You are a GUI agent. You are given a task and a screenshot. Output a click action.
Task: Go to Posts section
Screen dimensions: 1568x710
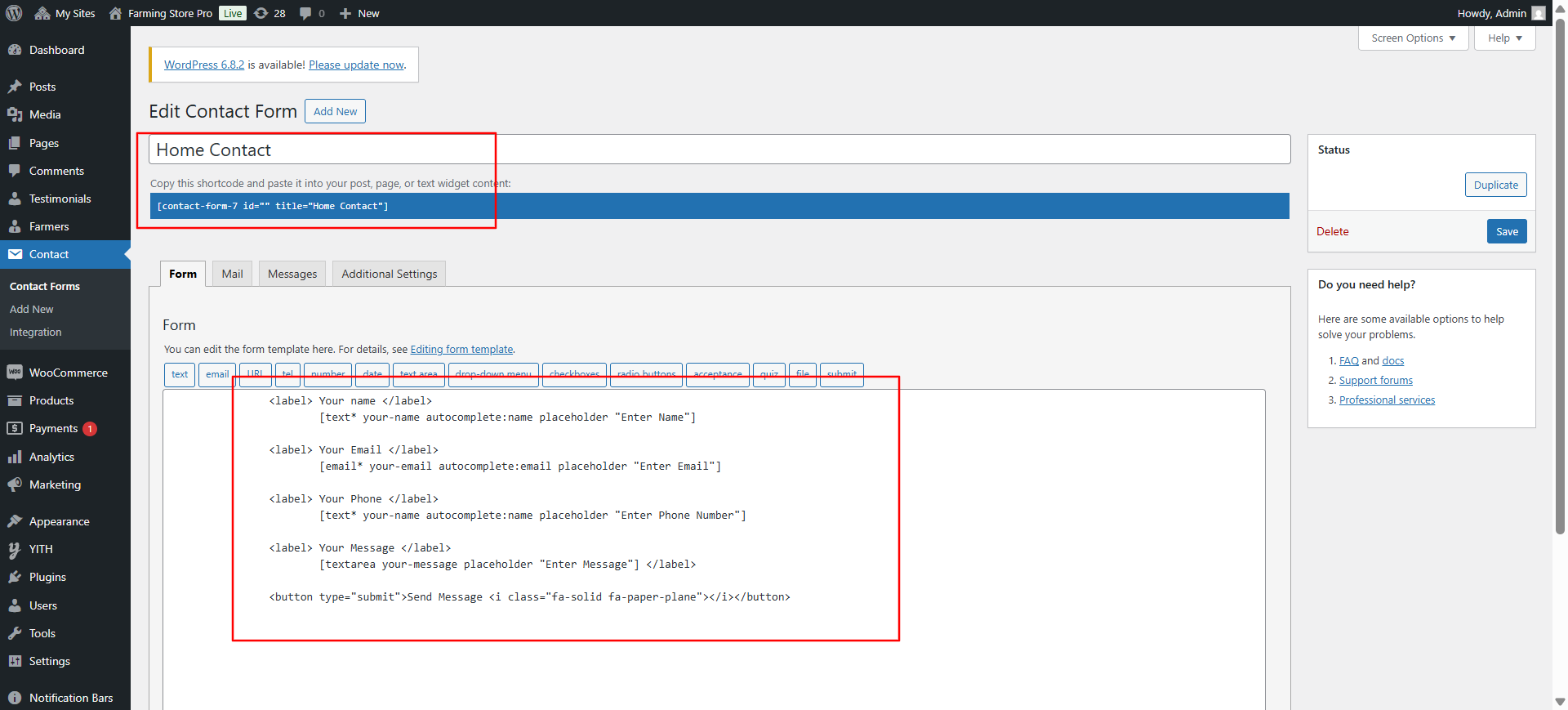pyautogui.click(x=65, y=87)
